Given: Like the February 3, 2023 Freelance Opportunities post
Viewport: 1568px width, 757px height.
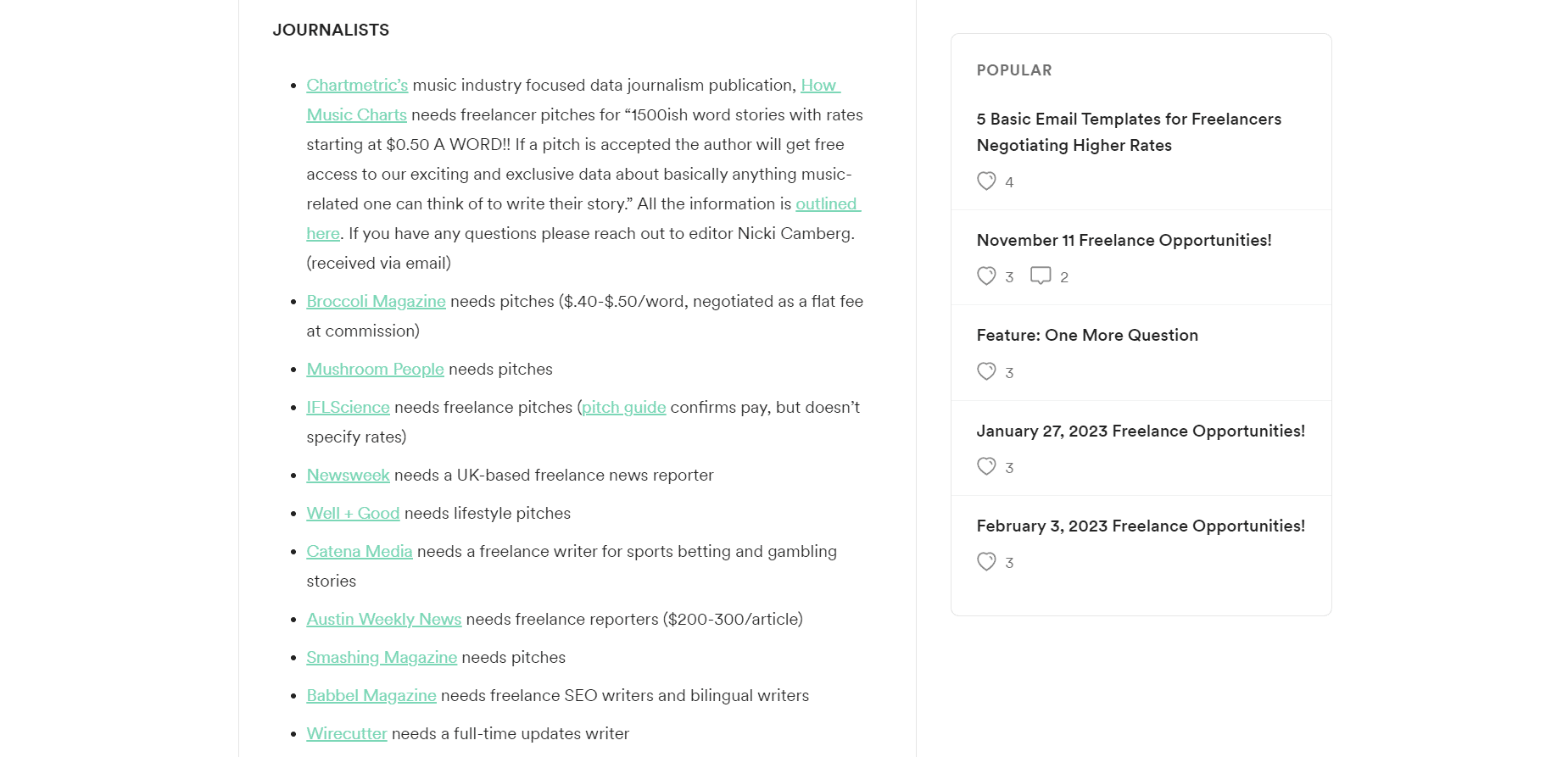Looking at the screenshot, I should 986,562.
